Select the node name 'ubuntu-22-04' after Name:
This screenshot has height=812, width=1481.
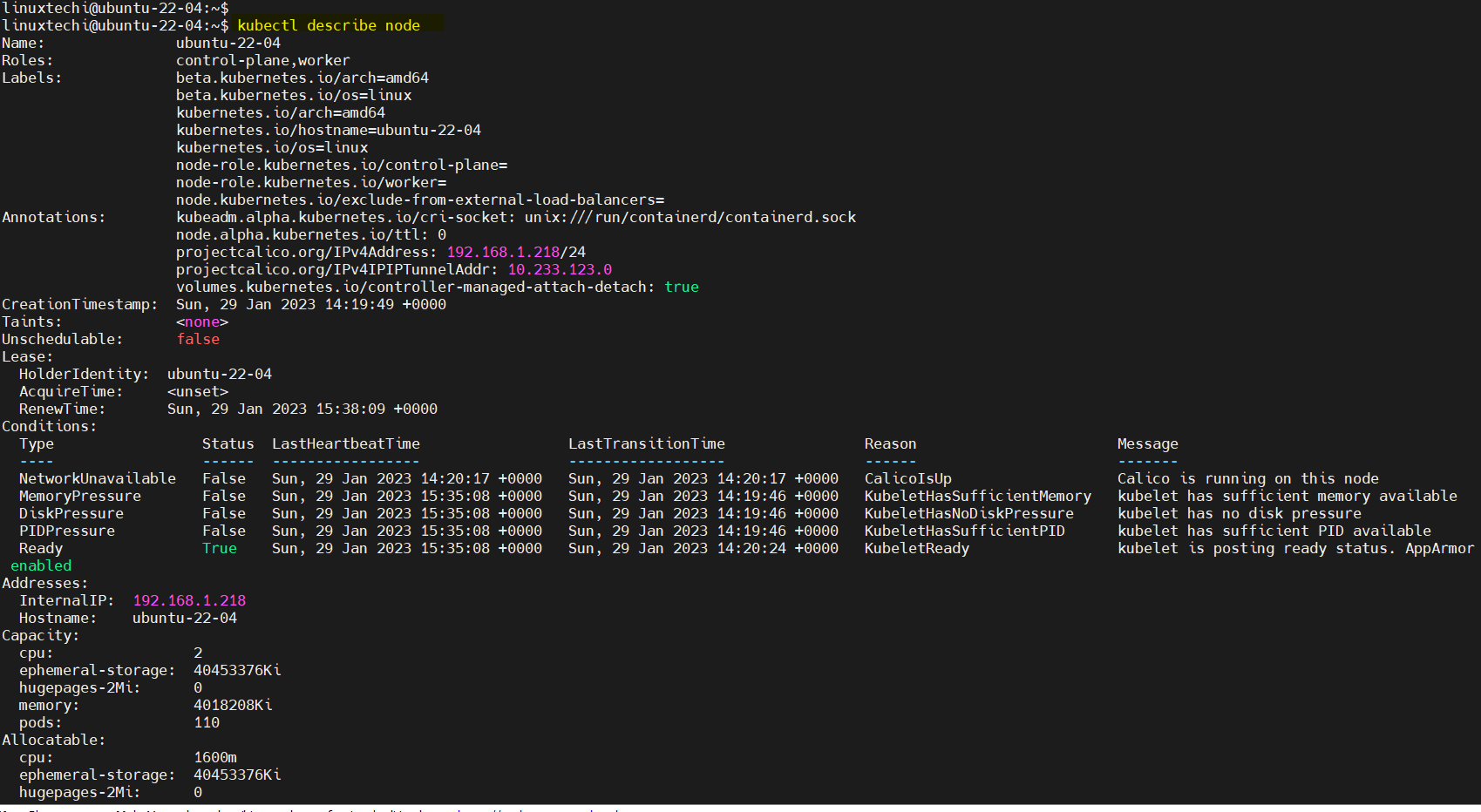pyautogui.click(x=228, y=43)
